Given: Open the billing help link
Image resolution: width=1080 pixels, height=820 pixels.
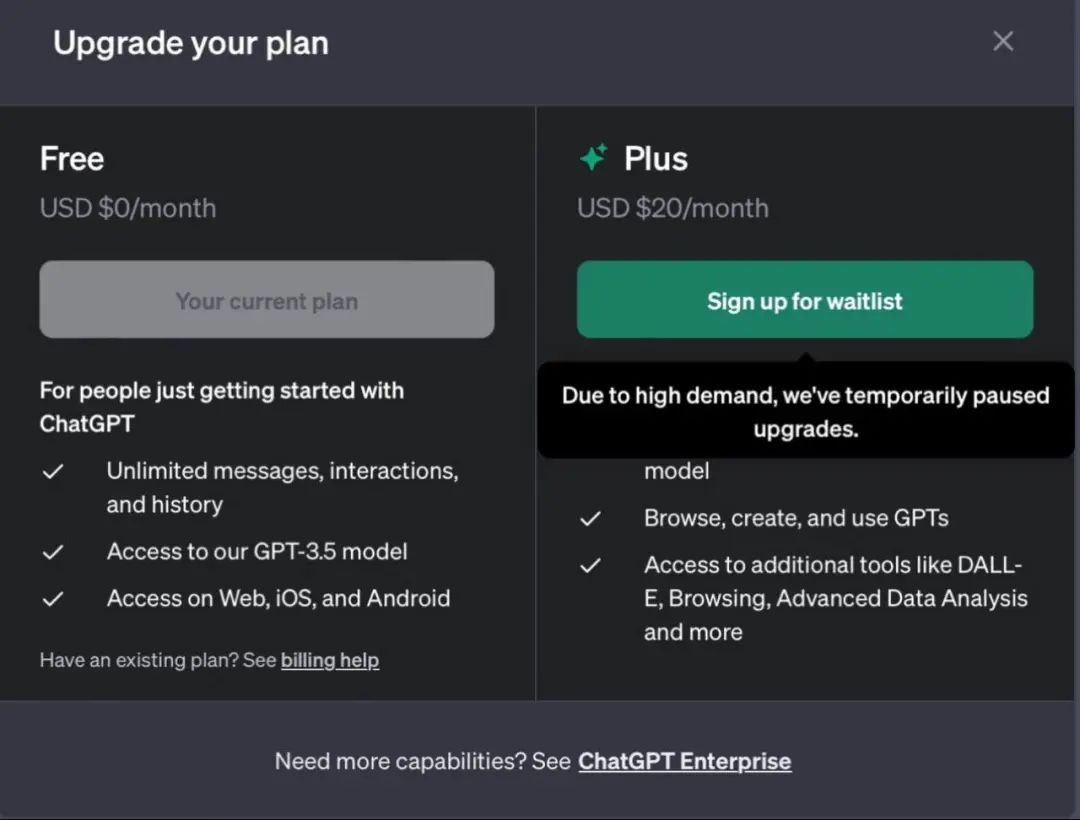Looking at the screenshot, I should click(330, 660).
